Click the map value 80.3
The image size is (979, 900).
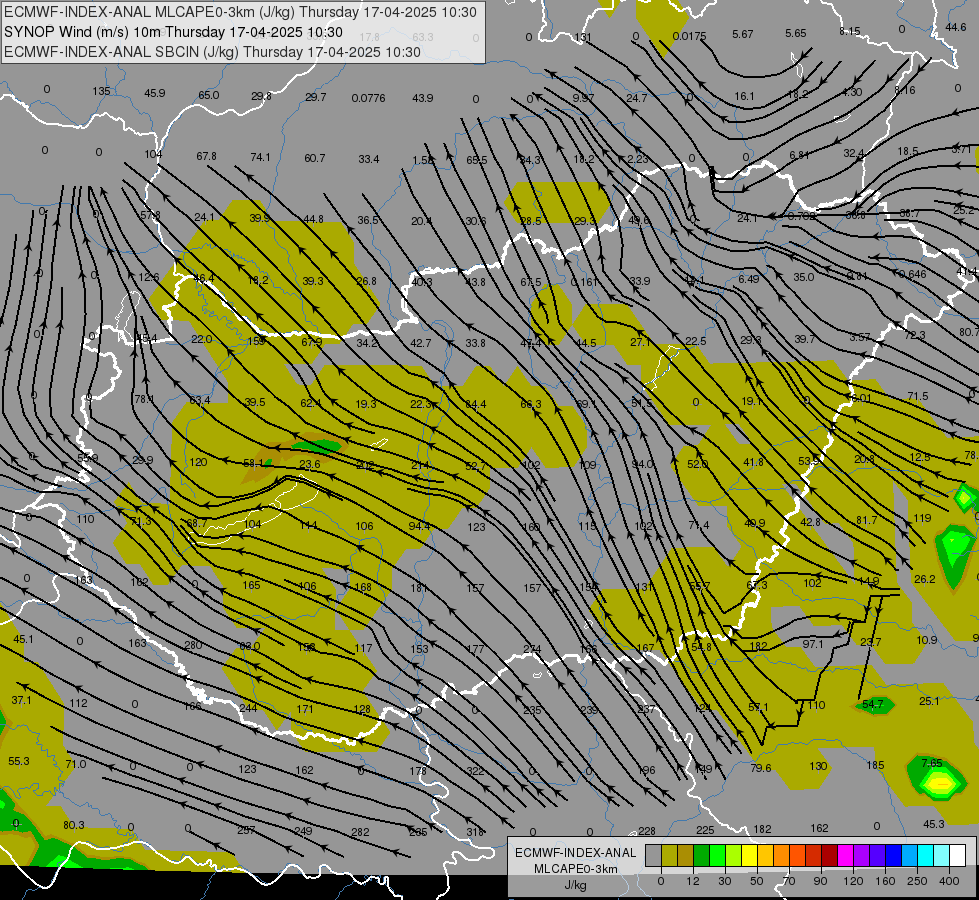click(74, 825)
